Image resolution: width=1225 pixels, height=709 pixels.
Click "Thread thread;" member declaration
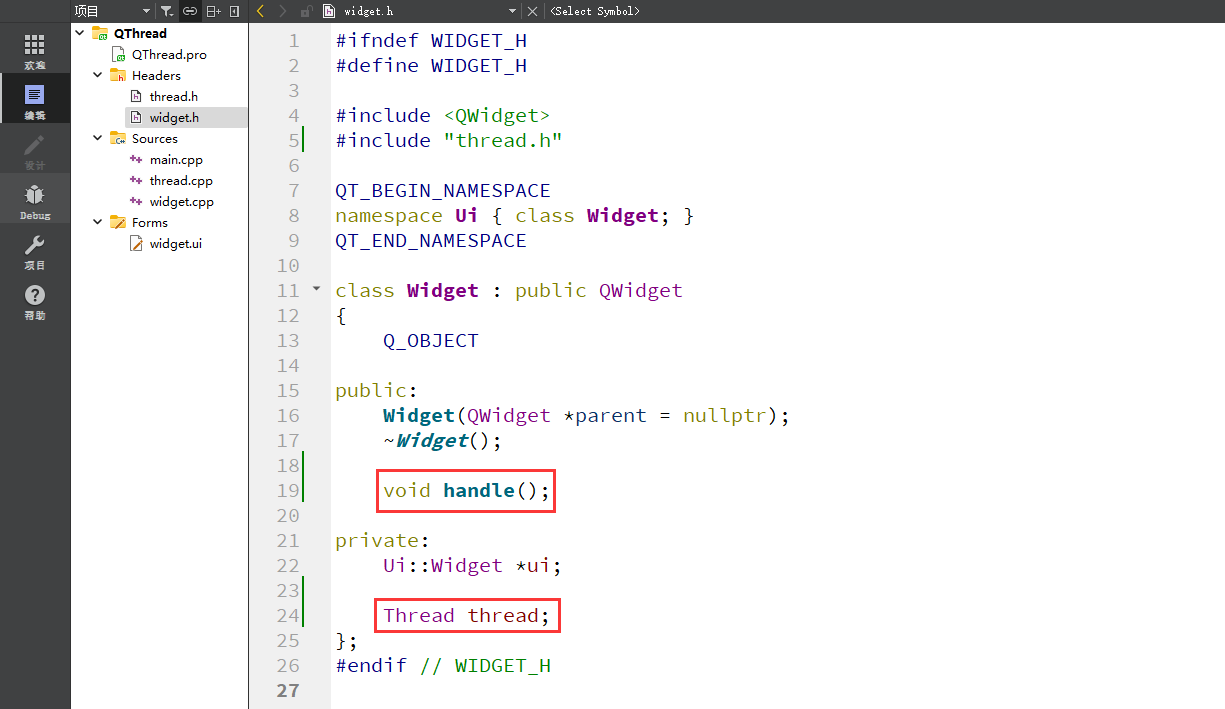coord(467,615)
